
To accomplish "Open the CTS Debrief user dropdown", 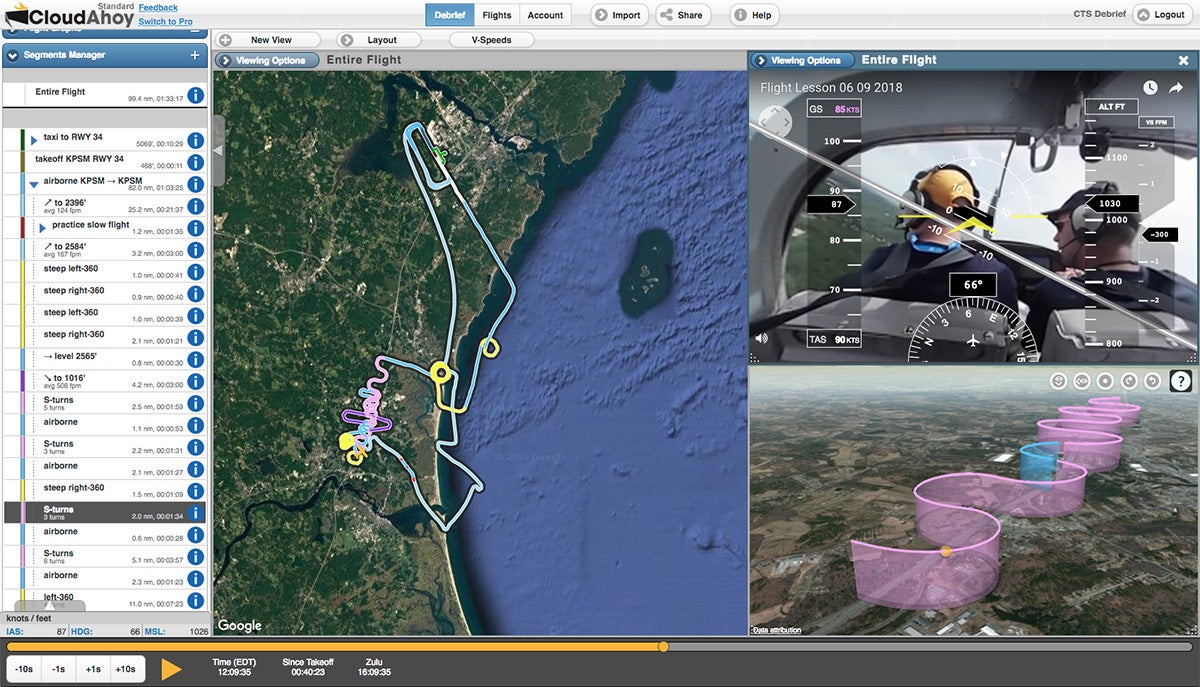I will pos(1102,15).
